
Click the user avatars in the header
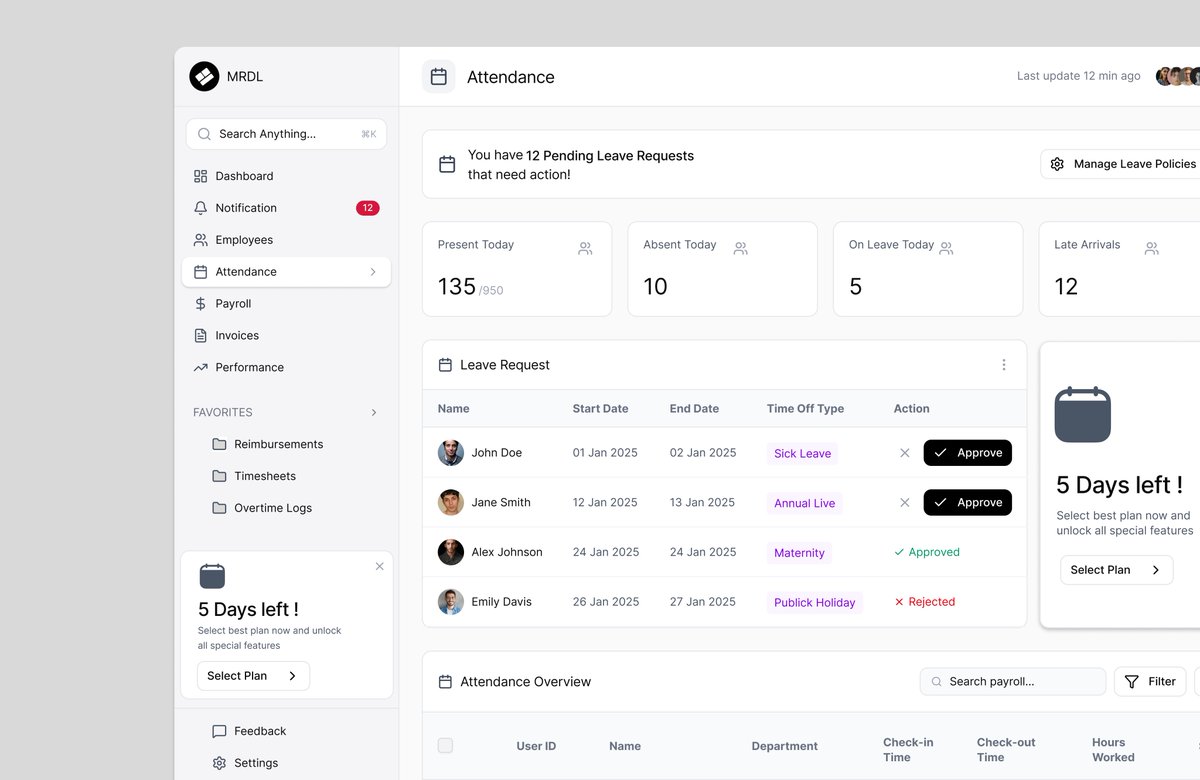pyautogui.click(x=1178, y=76)
